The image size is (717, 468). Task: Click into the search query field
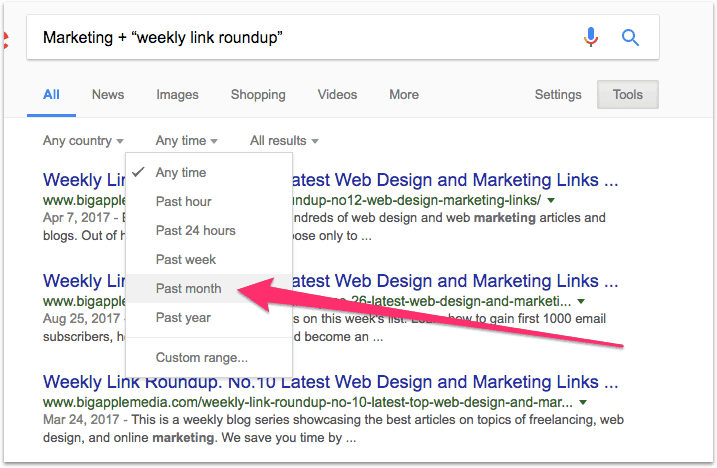click(300, 38)
